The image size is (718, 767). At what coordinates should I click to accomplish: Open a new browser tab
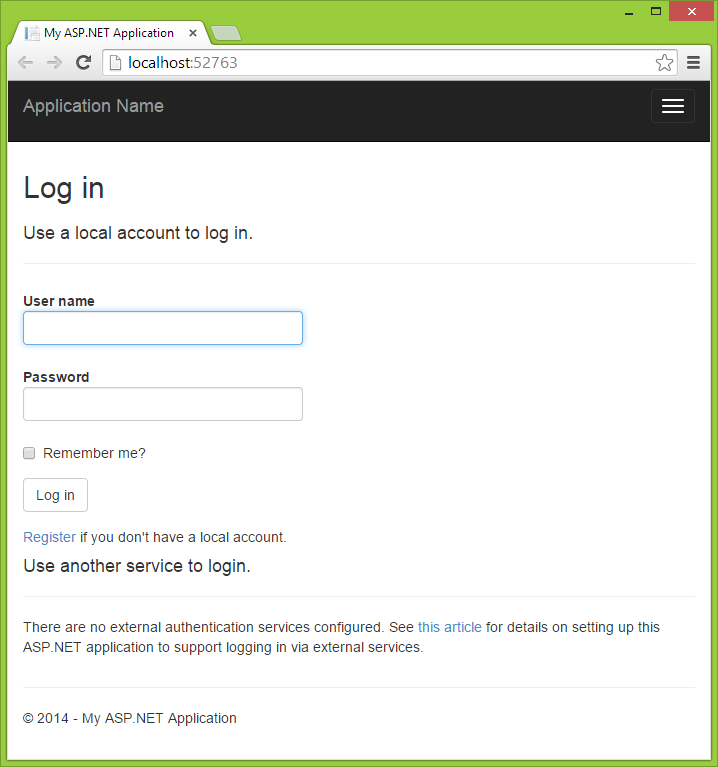coord(226,33)
